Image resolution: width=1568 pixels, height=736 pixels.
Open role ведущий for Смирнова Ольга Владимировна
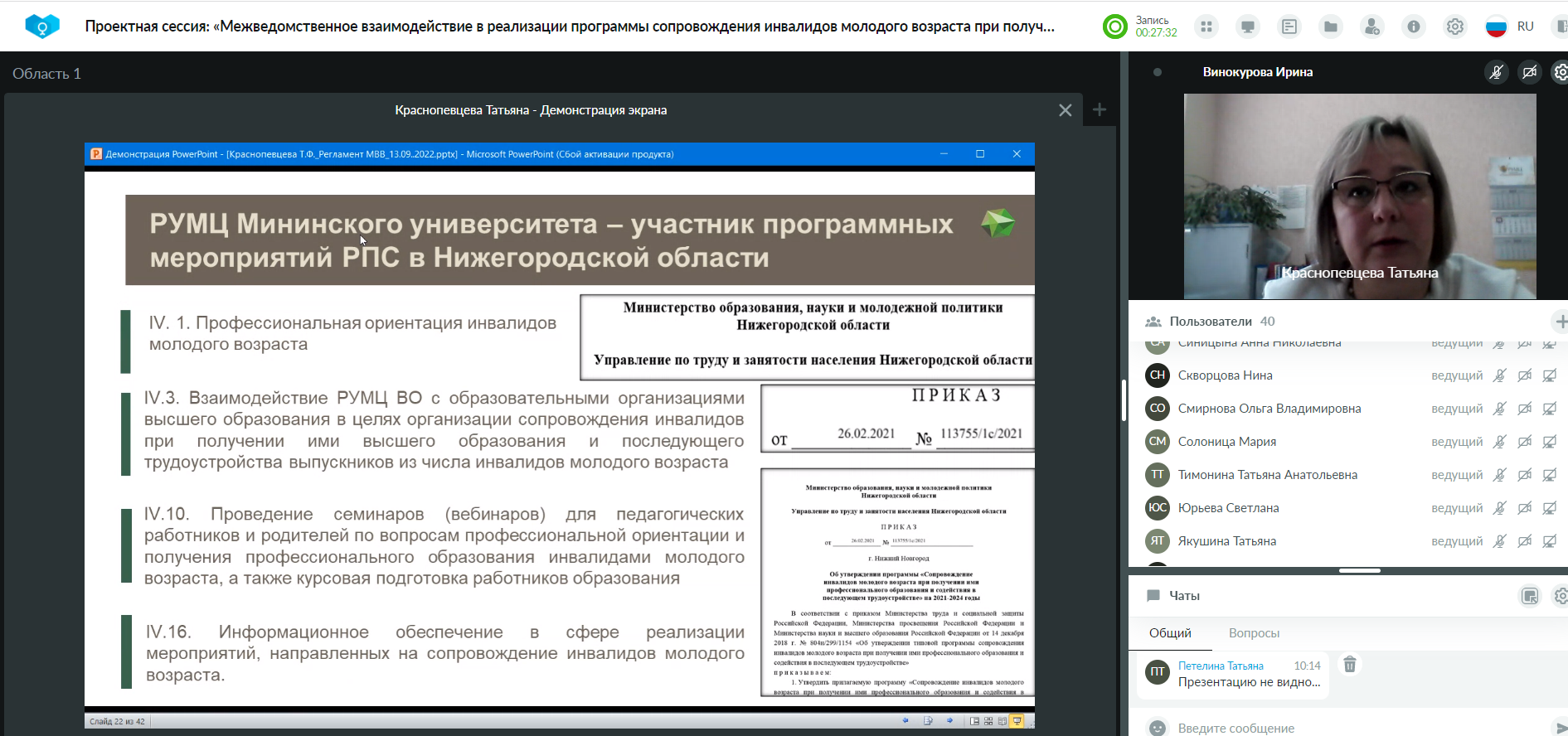[x=1457, y=409]
